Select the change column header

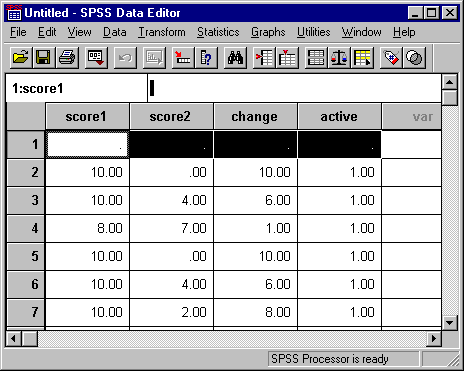click(255, 116)
